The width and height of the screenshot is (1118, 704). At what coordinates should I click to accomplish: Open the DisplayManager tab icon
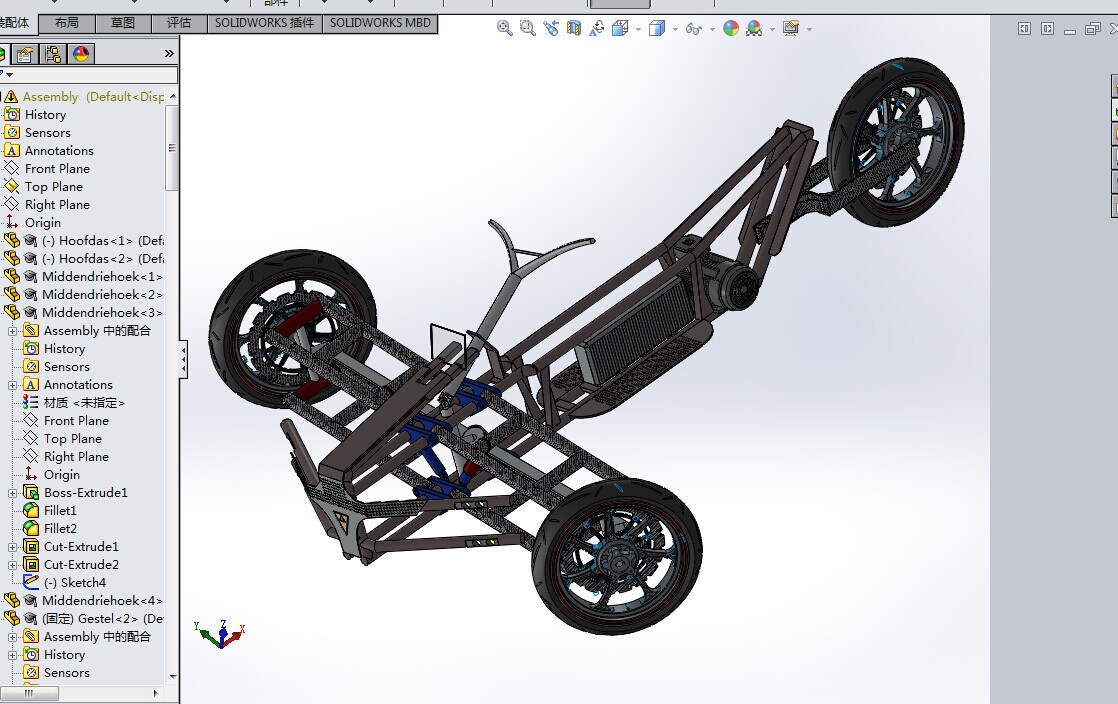tap(81, 54)
